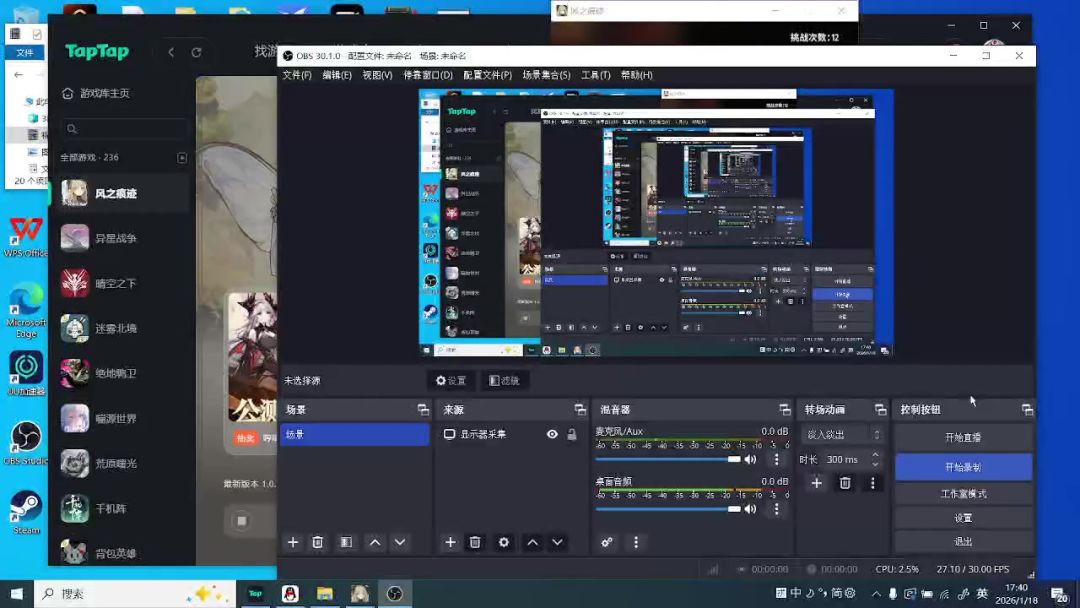Viewport: 1080px width, 608px height.
Task: Select 异星战争 in TapTap game list
Action: (120, 238)
